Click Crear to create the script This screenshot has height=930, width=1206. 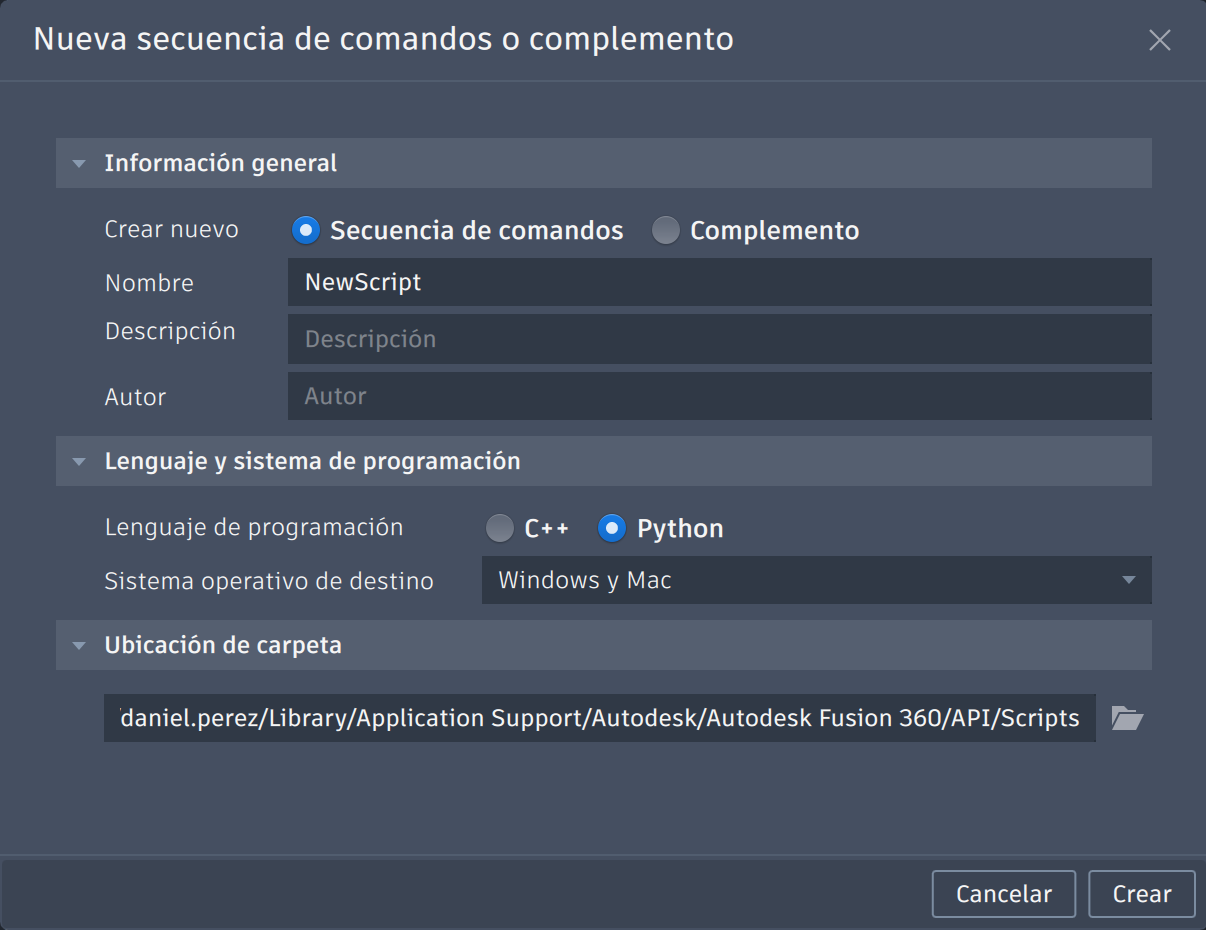(x=1141, y=894)
